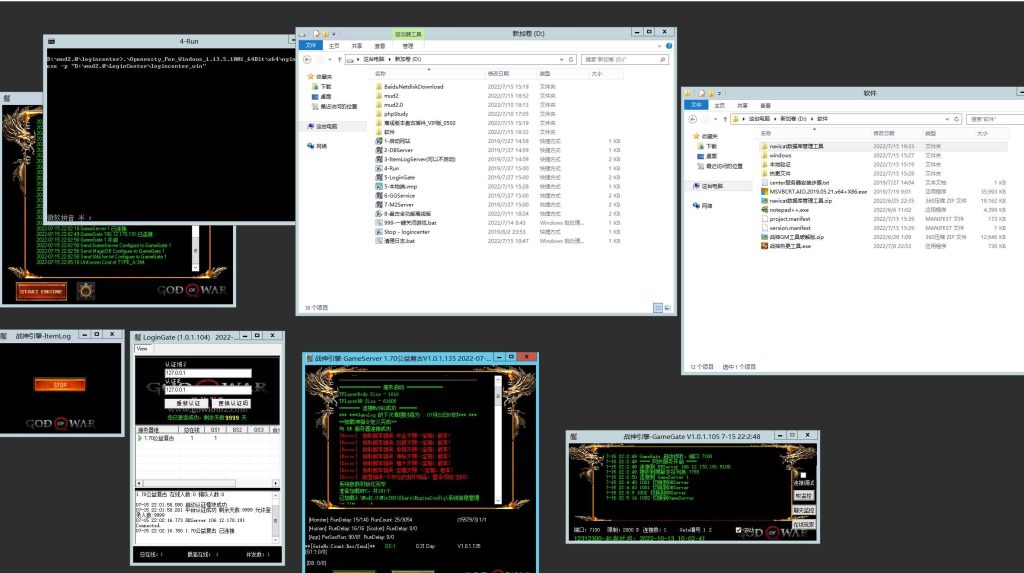The width and height of the screenshot is (1024, 573).
Task: Click the first 127.0.0.1 input field in LoginGate
Action: (207, 374)
